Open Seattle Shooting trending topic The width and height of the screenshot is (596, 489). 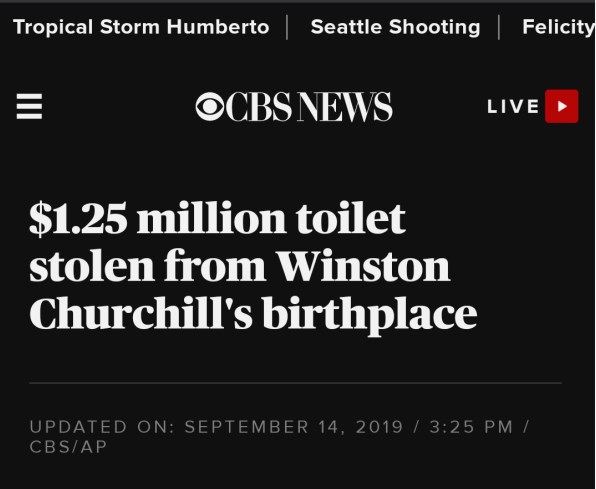tap(395, 27)
